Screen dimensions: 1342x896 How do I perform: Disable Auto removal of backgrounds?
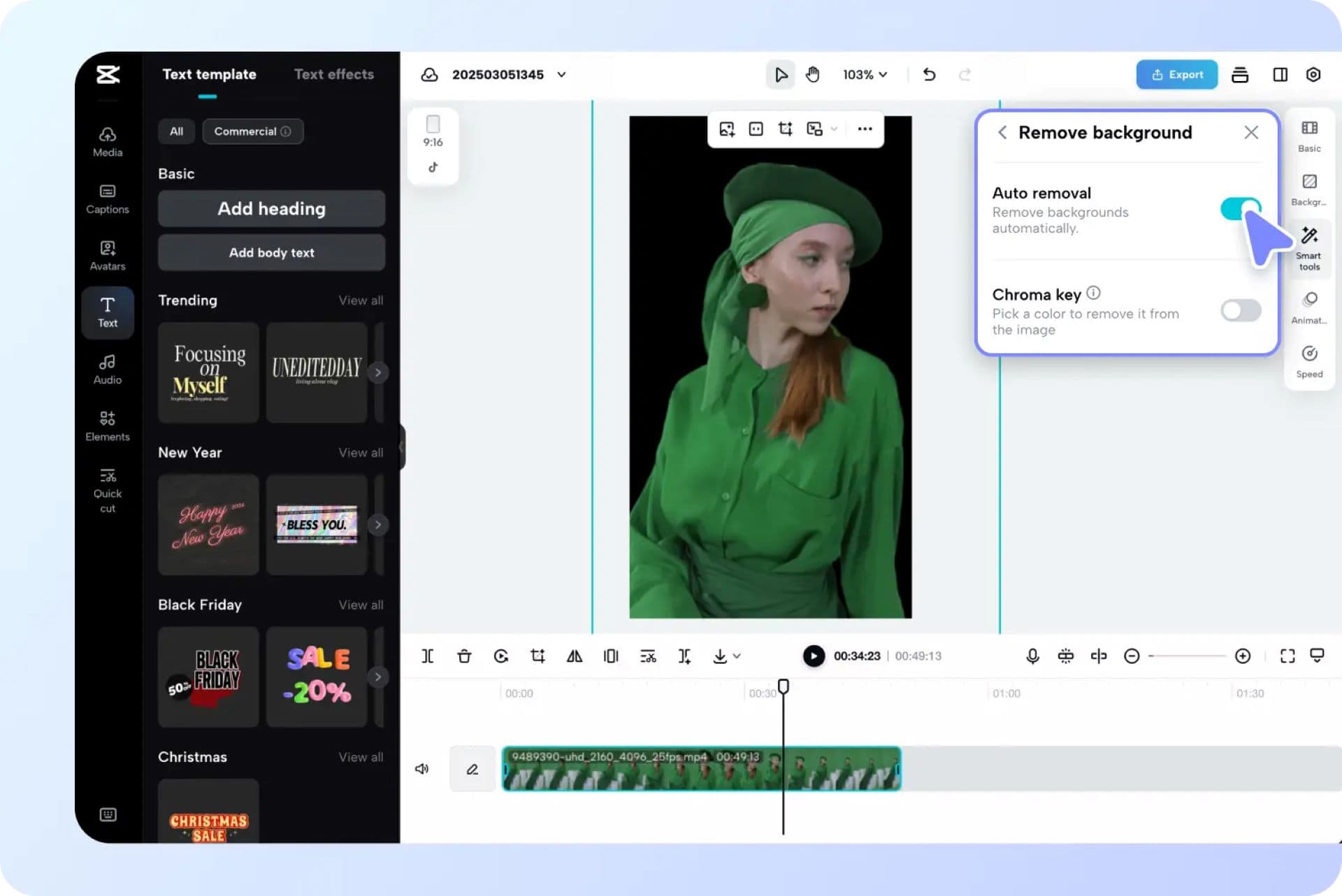point(1240,209)
